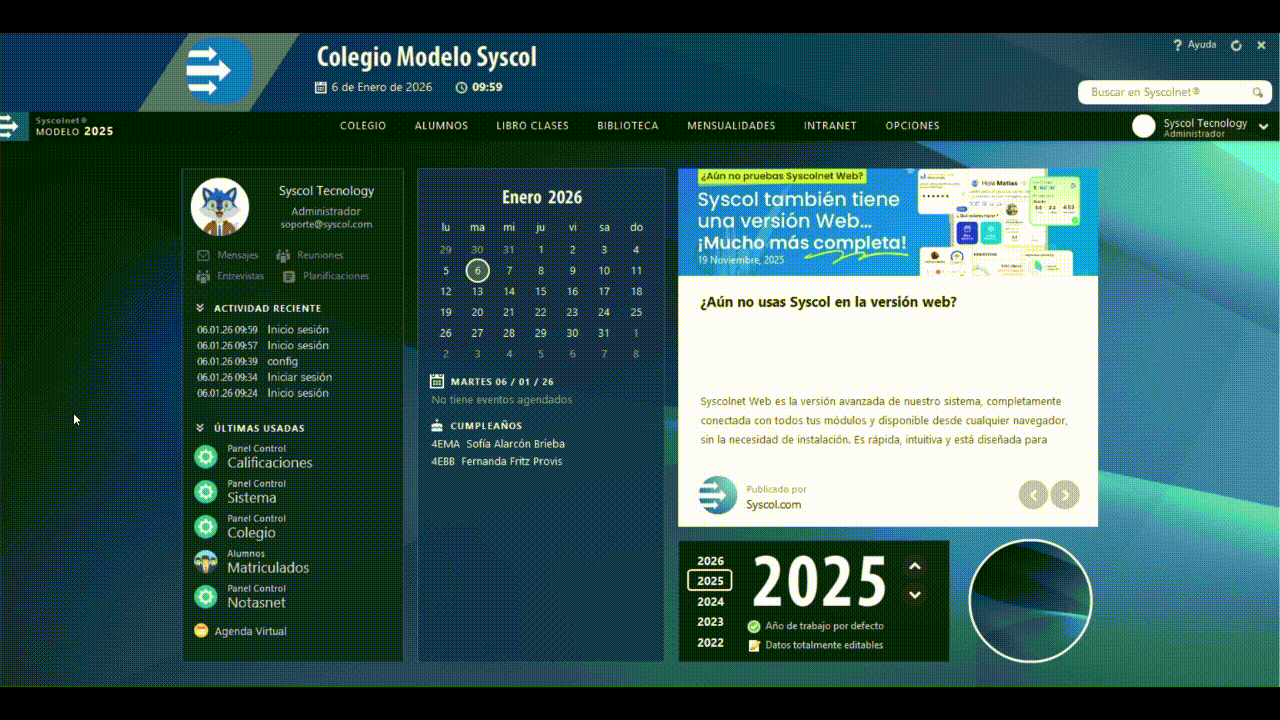Click the birthday cake icon by Cumpleaños
The height and width of the screenshot is (720, 1280).
point(437,425)
